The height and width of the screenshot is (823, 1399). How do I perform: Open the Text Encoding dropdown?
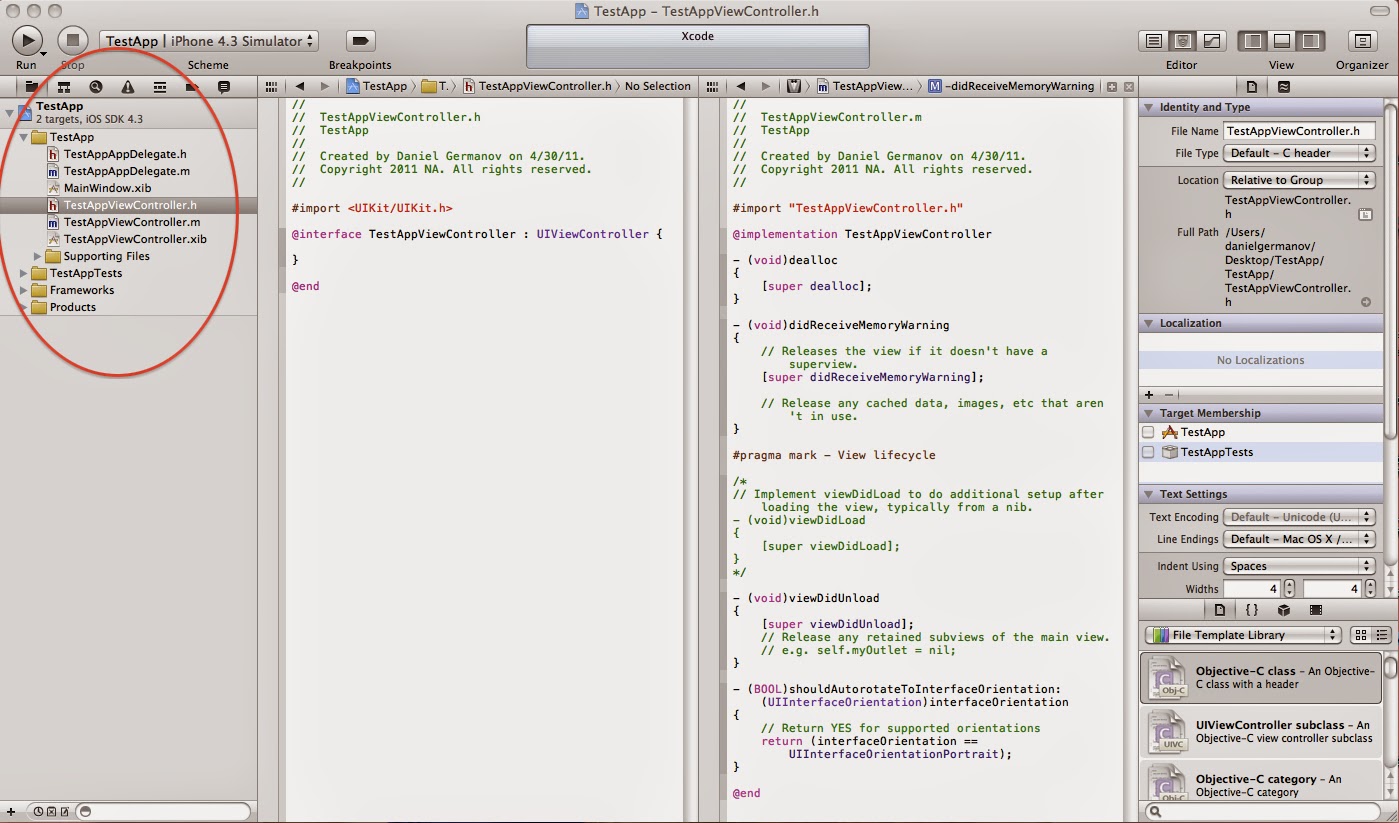click(1299, 517)
